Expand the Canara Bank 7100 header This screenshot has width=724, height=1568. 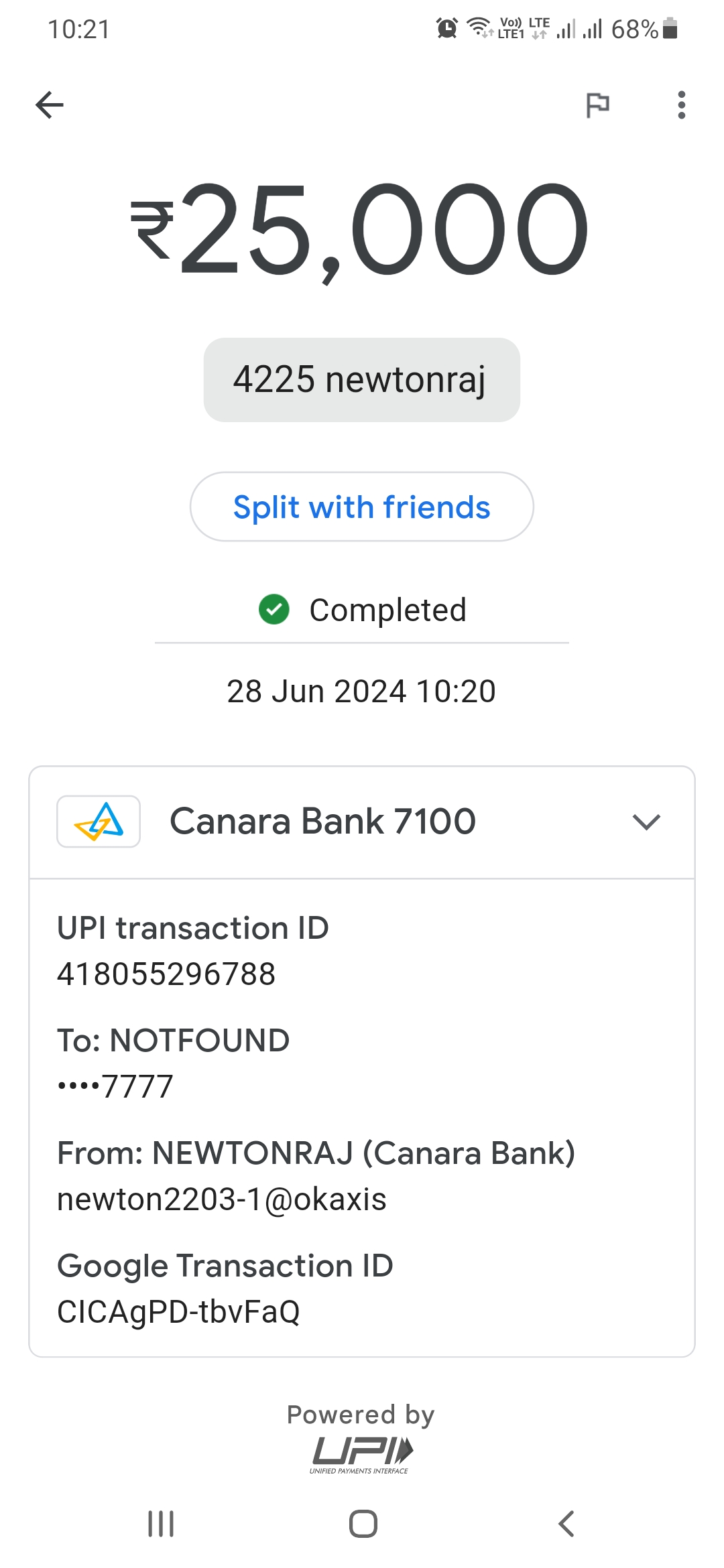coord(322,822)
